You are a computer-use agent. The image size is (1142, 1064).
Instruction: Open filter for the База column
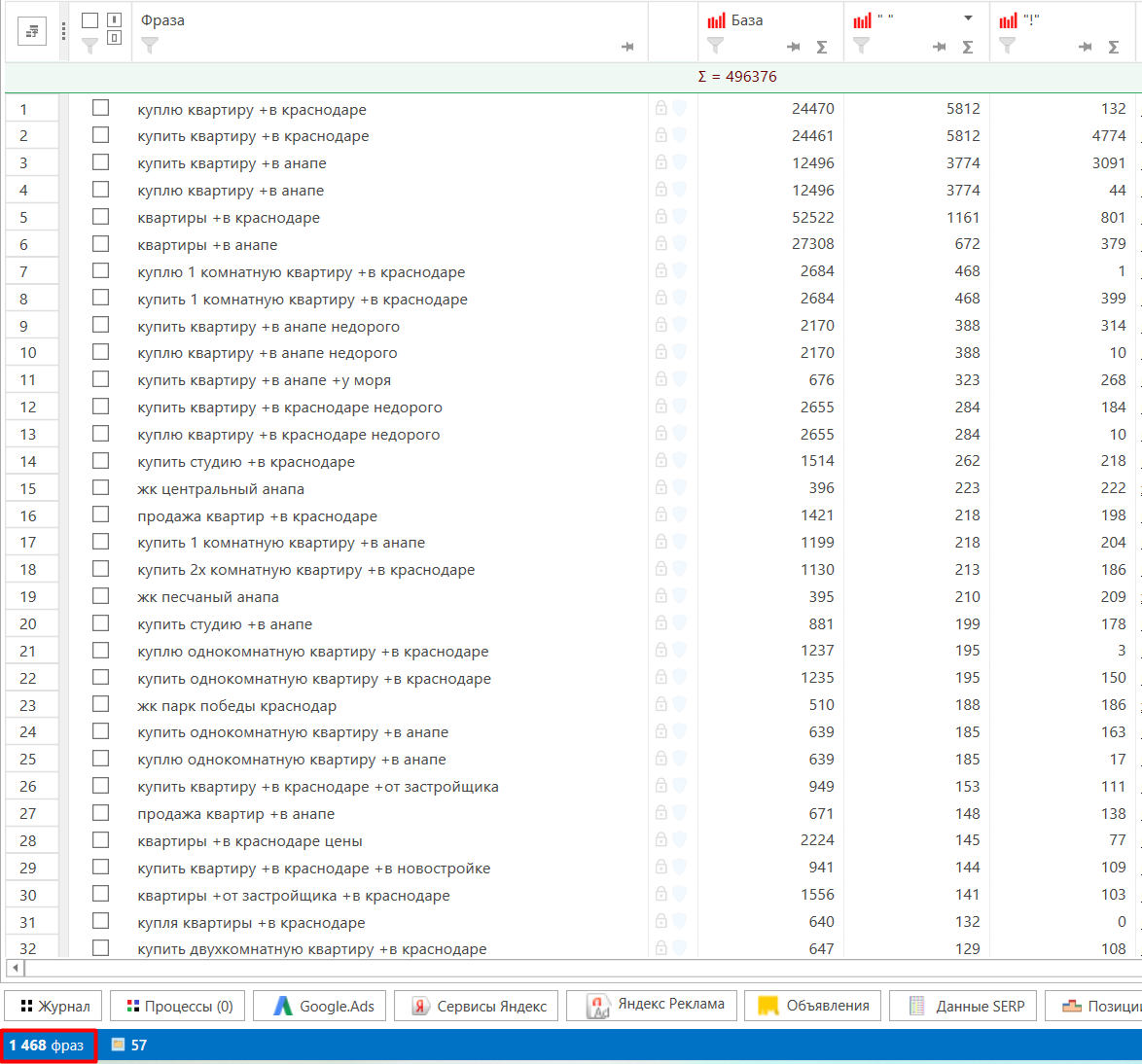coord(715,46)
